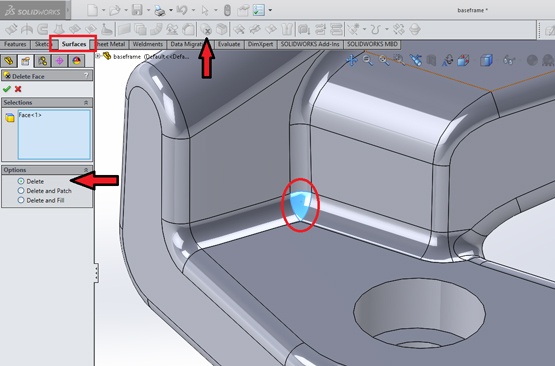Viewport: 555px width, 366px height.
Task: Select the Freeform tool
Action: tap(107, 29)
